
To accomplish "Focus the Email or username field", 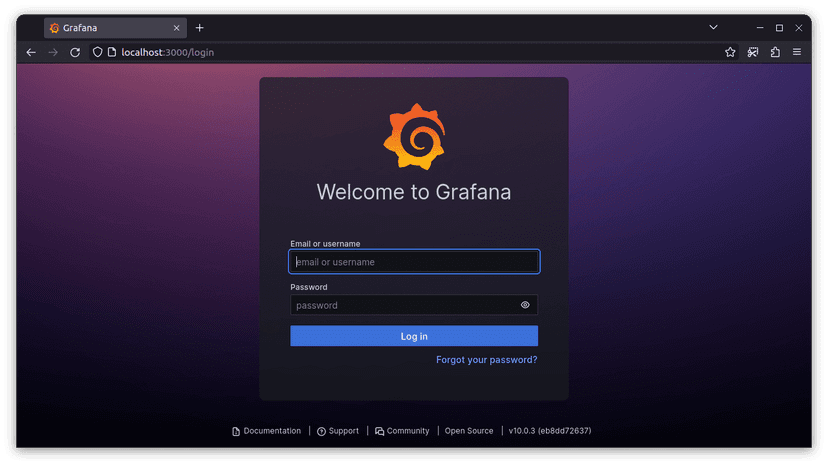I will (414, 262).
